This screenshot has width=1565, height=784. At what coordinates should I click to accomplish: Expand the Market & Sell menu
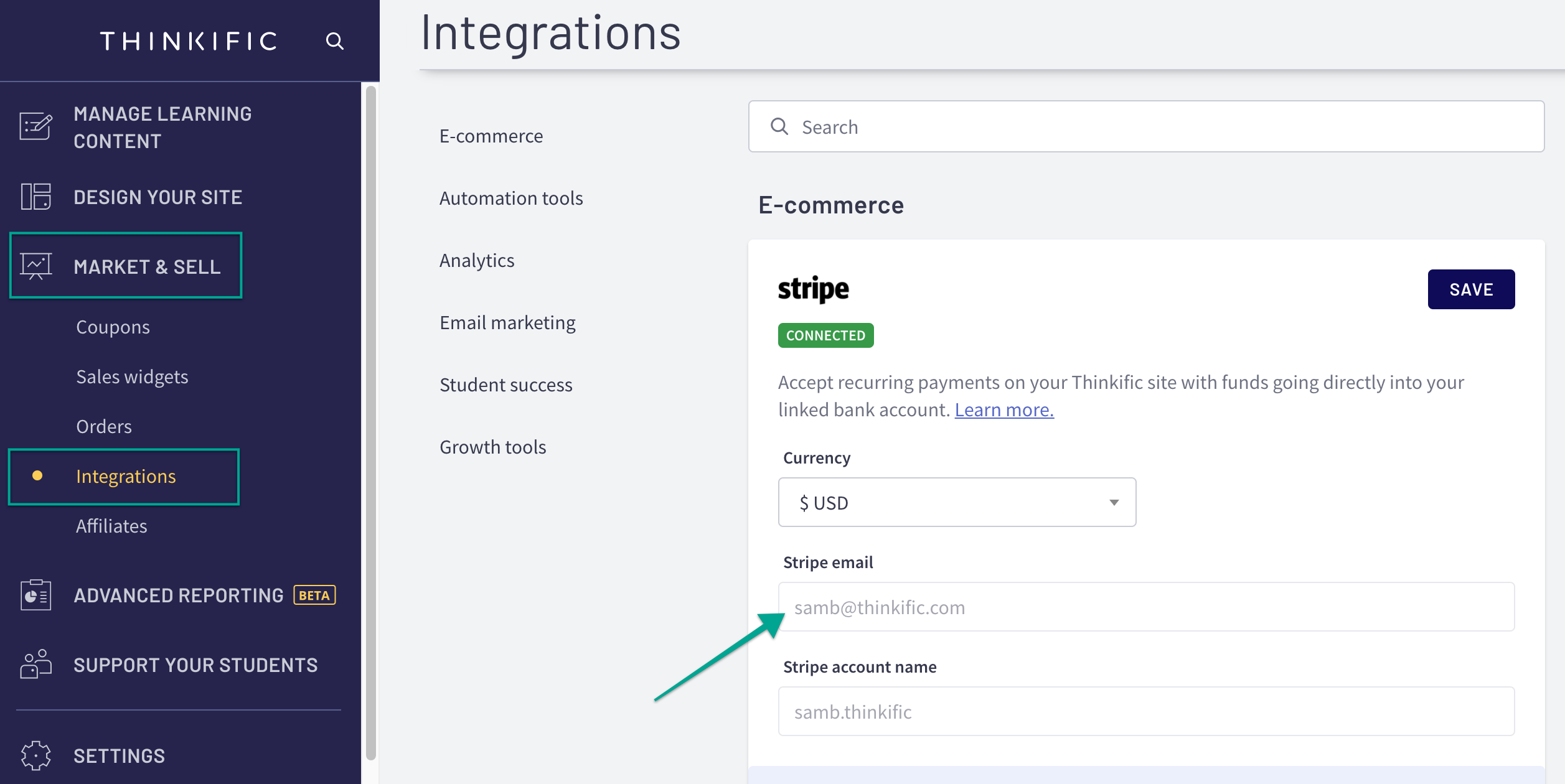pyautogui.click(x=147, y=267)
